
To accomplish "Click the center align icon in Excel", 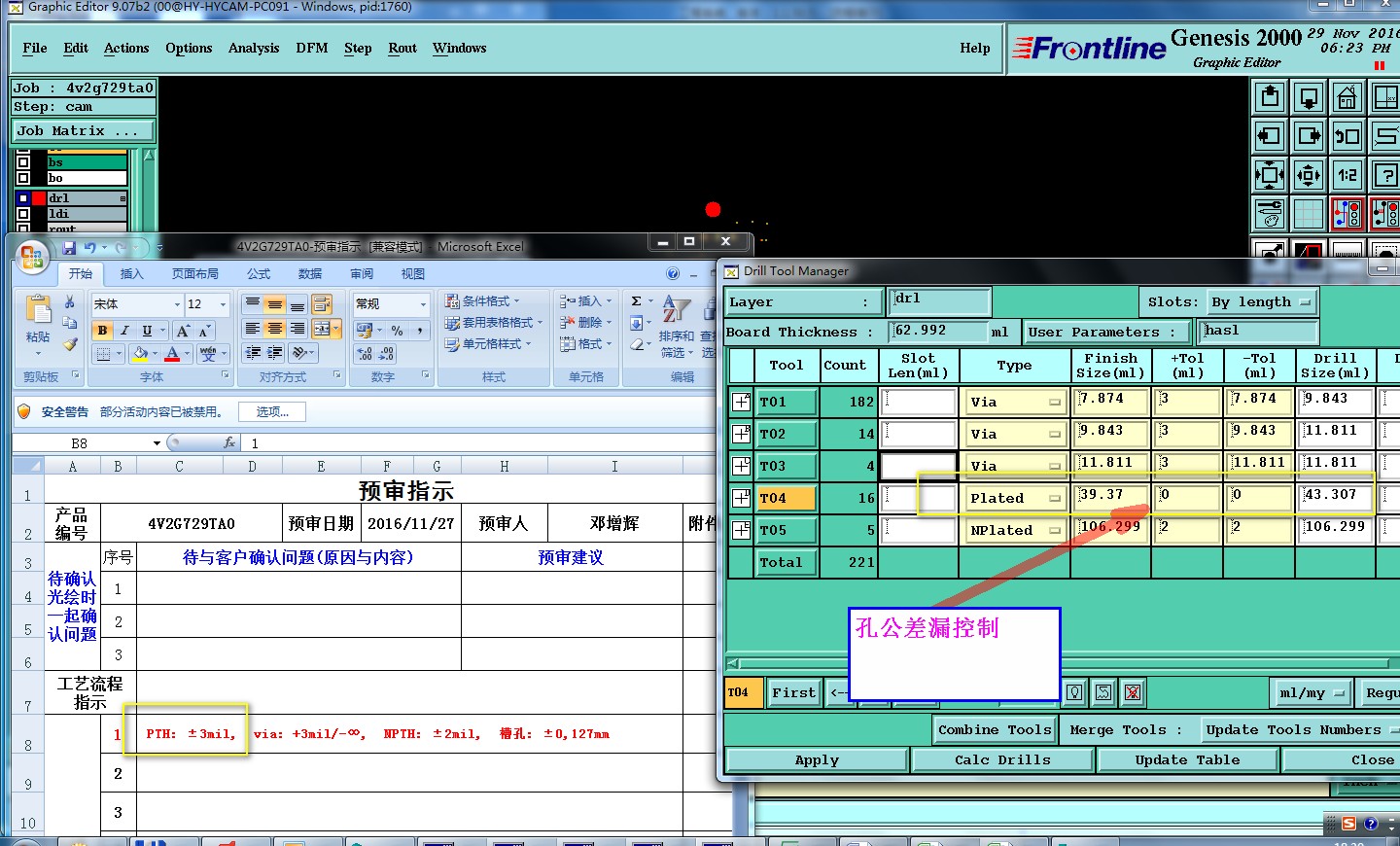I will coord(275,329).
